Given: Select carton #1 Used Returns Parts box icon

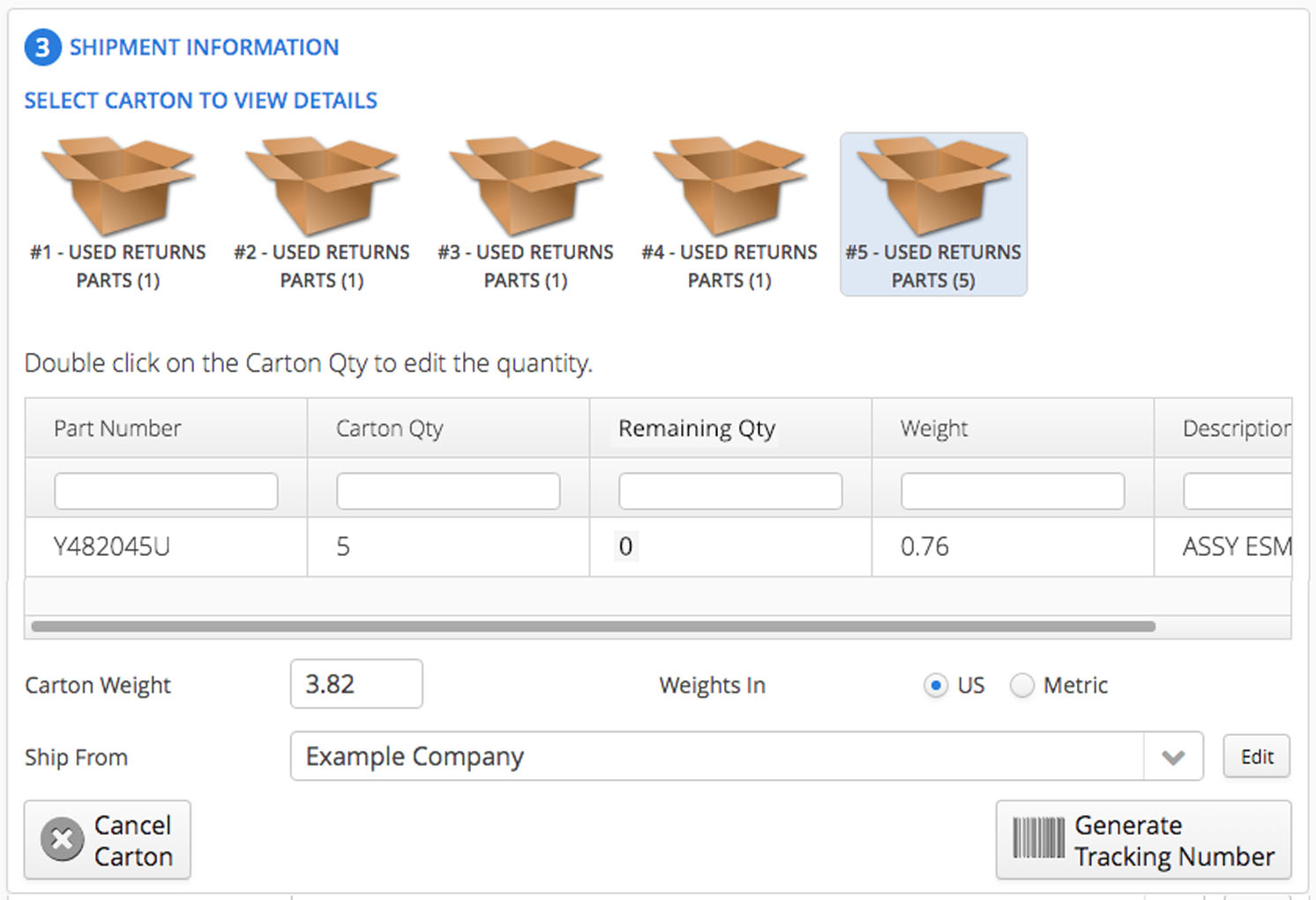Looking at the screenshot, I should coord(118,185).
